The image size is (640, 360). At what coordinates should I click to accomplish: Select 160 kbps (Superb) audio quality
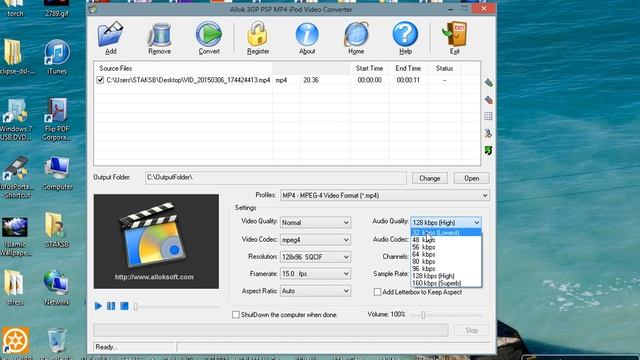pyautogui.click(x=446, y=283)
